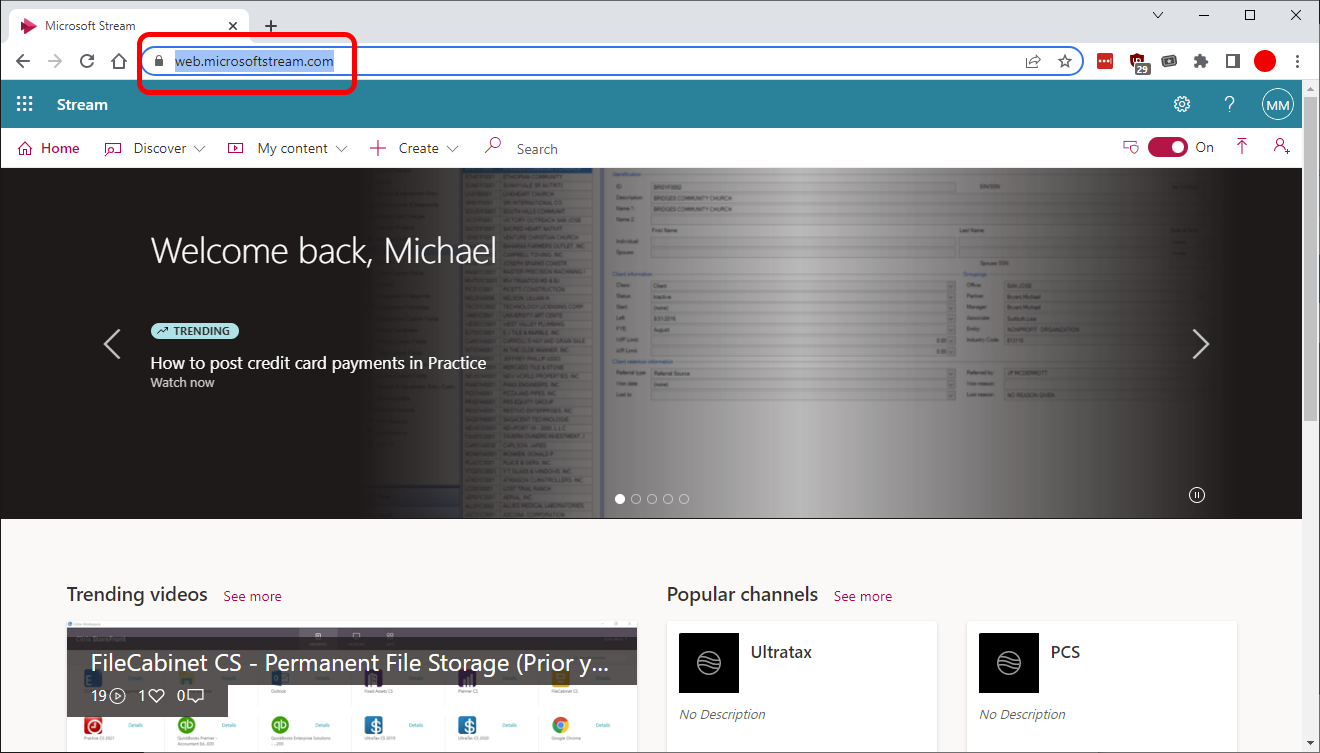The image size is (1320, 753).
Task: See more trending videos
Action: 252,596
